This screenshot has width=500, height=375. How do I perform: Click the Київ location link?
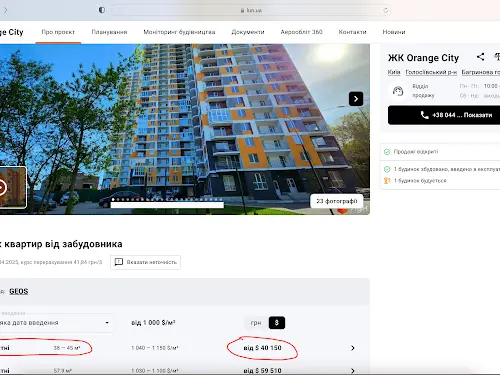coord(394,72)
